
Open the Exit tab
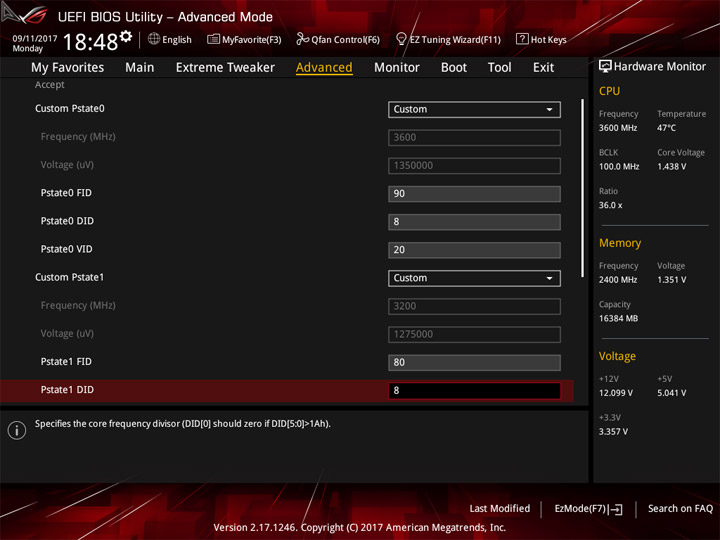point(543,68)
